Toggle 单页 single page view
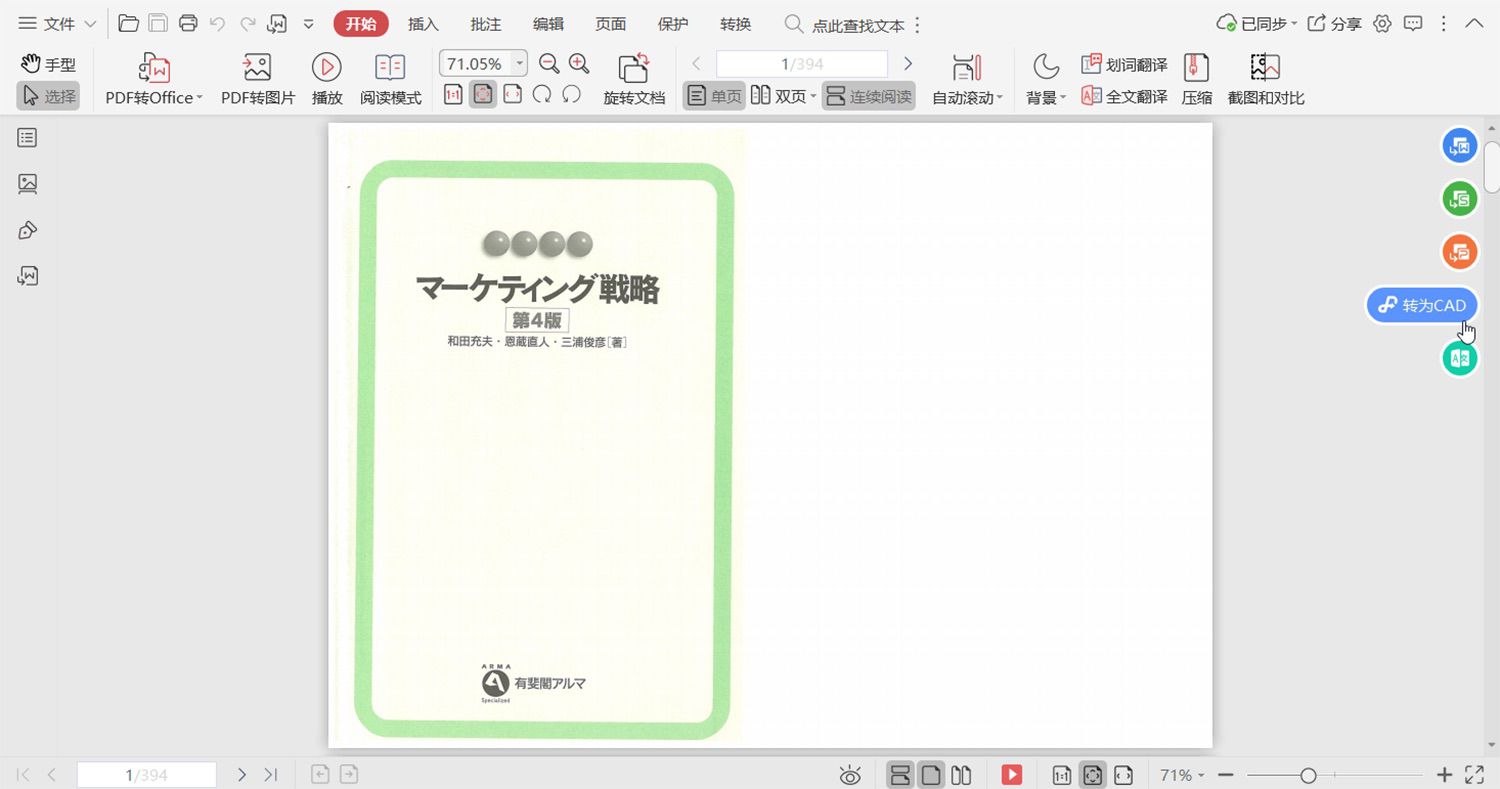 [x=715, y=96]
